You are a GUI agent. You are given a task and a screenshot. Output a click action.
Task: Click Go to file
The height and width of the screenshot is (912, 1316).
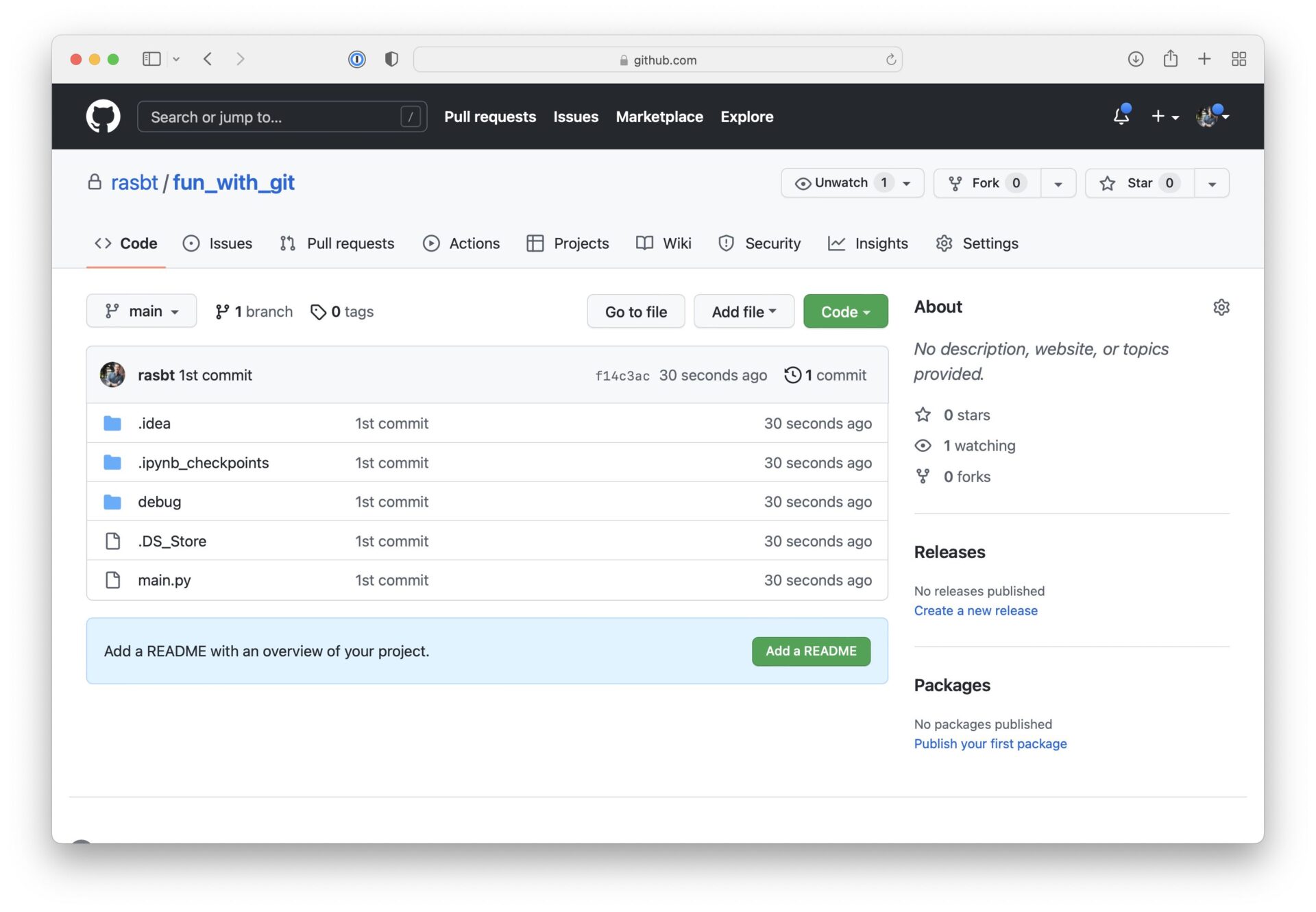(x=635, y=311)
